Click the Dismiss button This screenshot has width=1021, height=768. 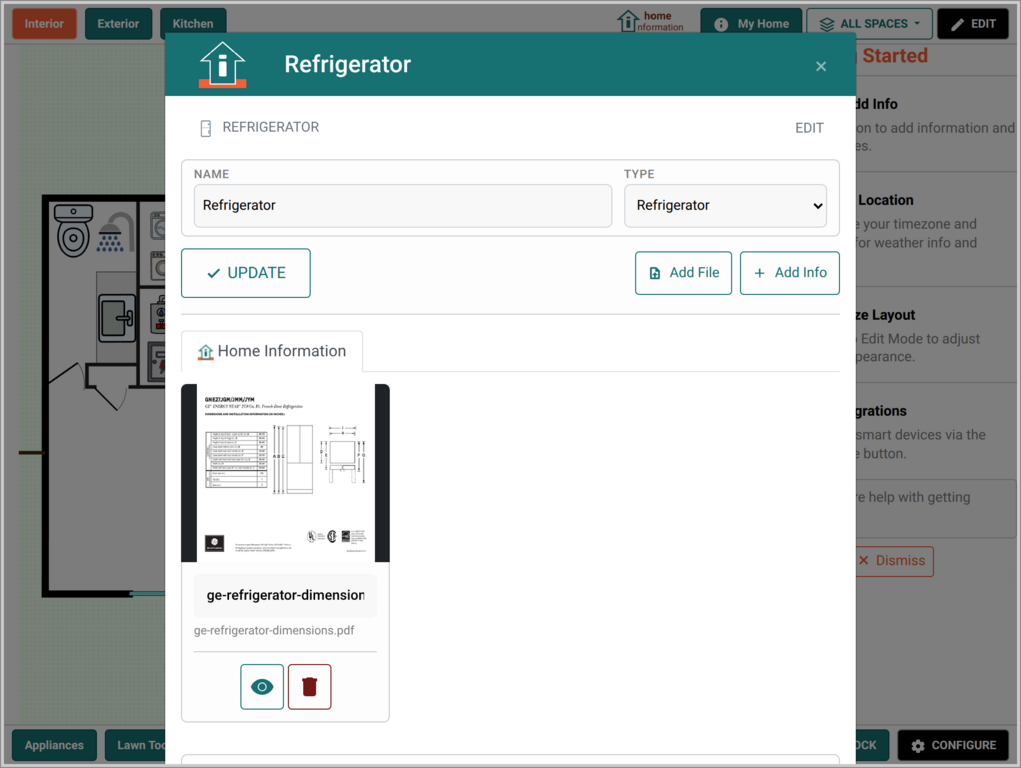pos(893,561)
